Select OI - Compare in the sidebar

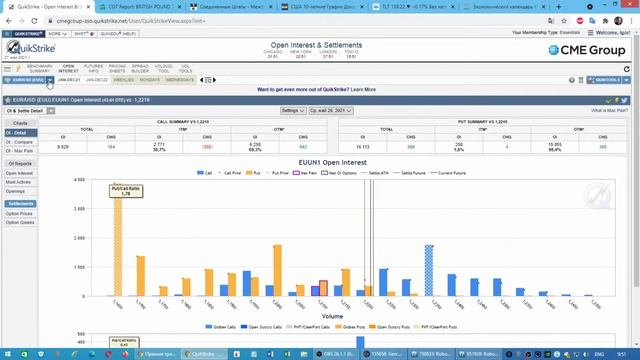[19, 142]
